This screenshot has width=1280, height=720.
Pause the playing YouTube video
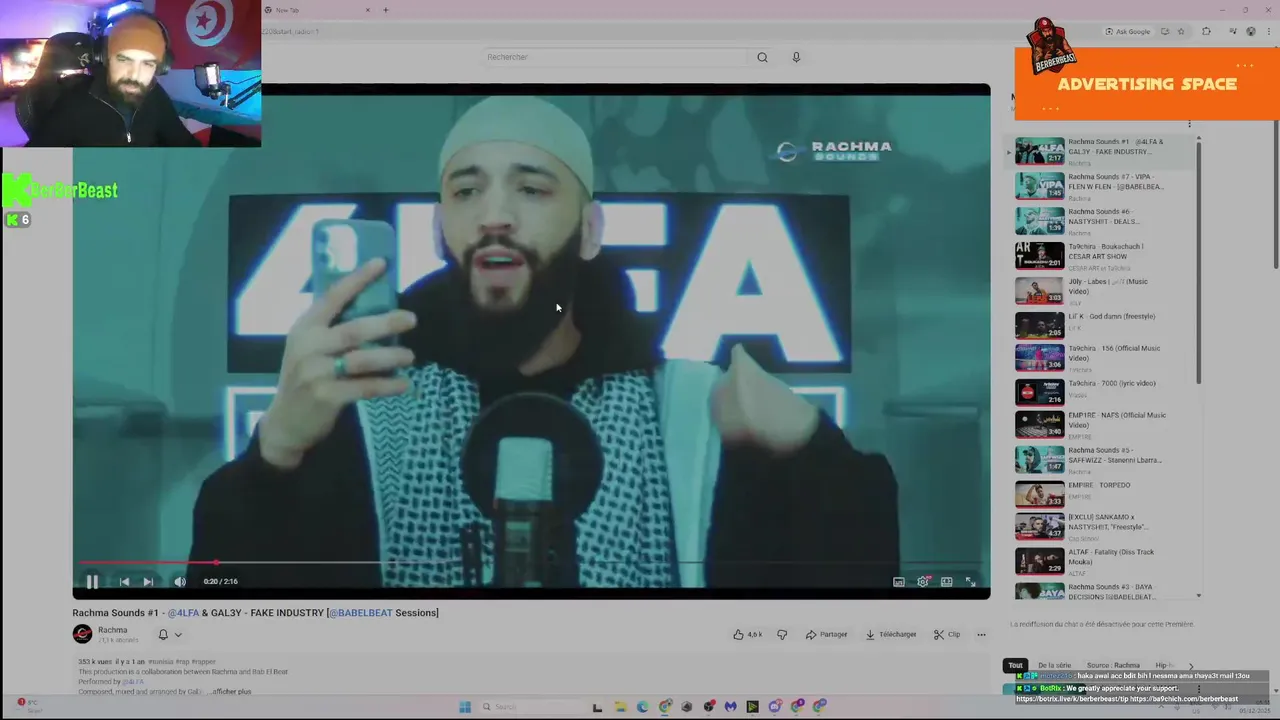[x=92, y=581]
